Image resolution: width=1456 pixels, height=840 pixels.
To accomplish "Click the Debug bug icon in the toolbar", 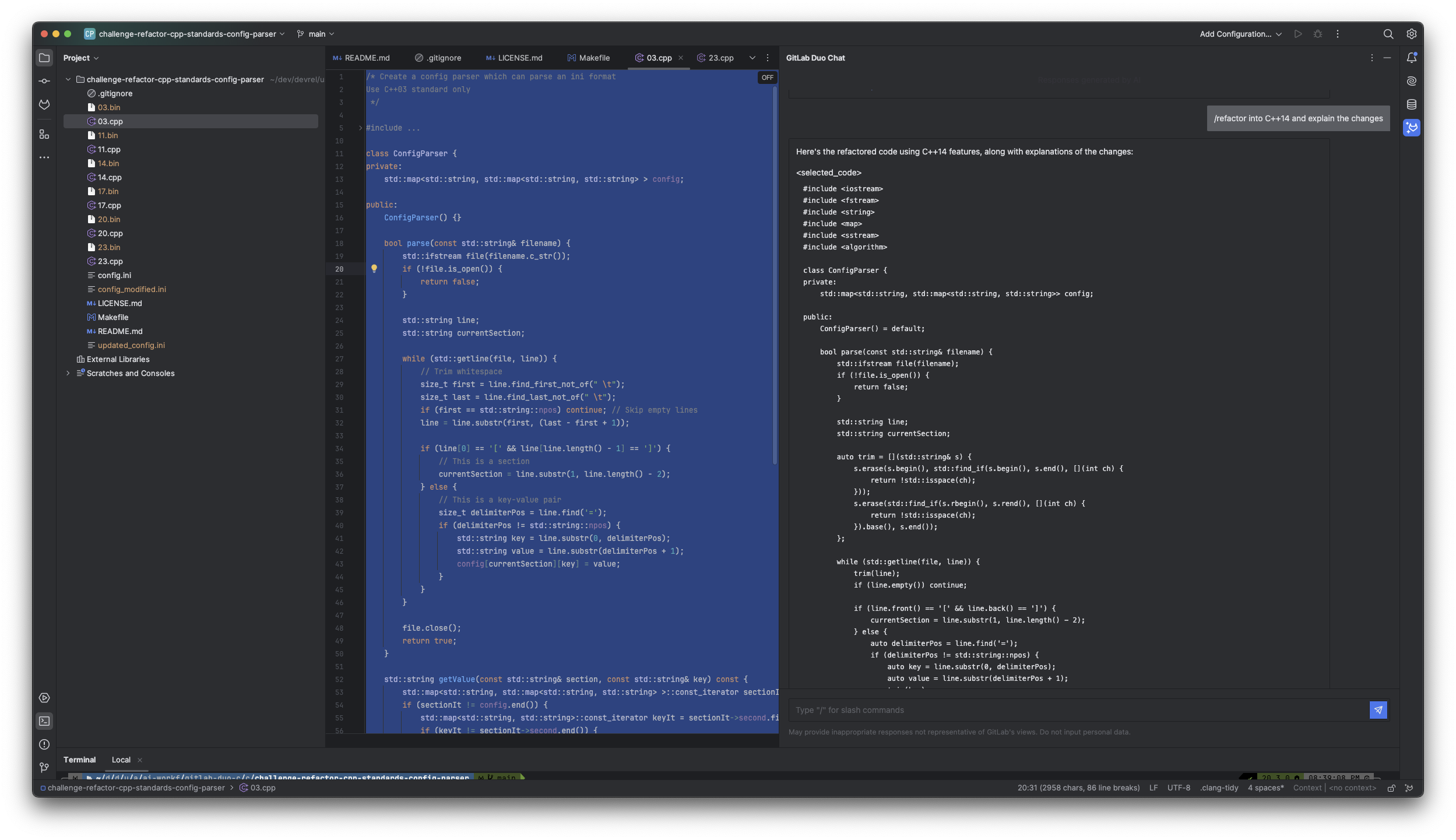I will click(x=1318, y=34).
